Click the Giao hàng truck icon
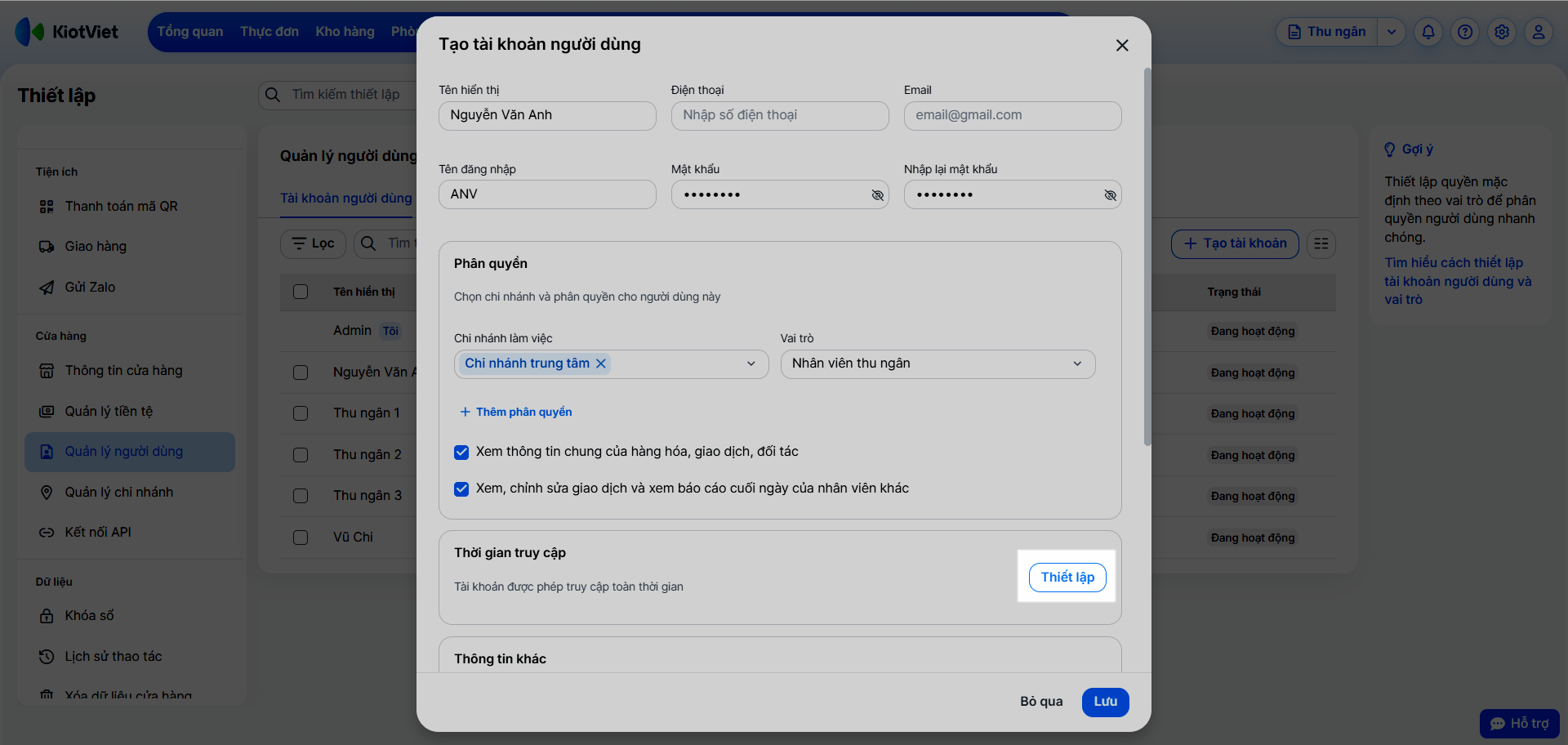Screen dimensions: 1568x745 point(47,247)
